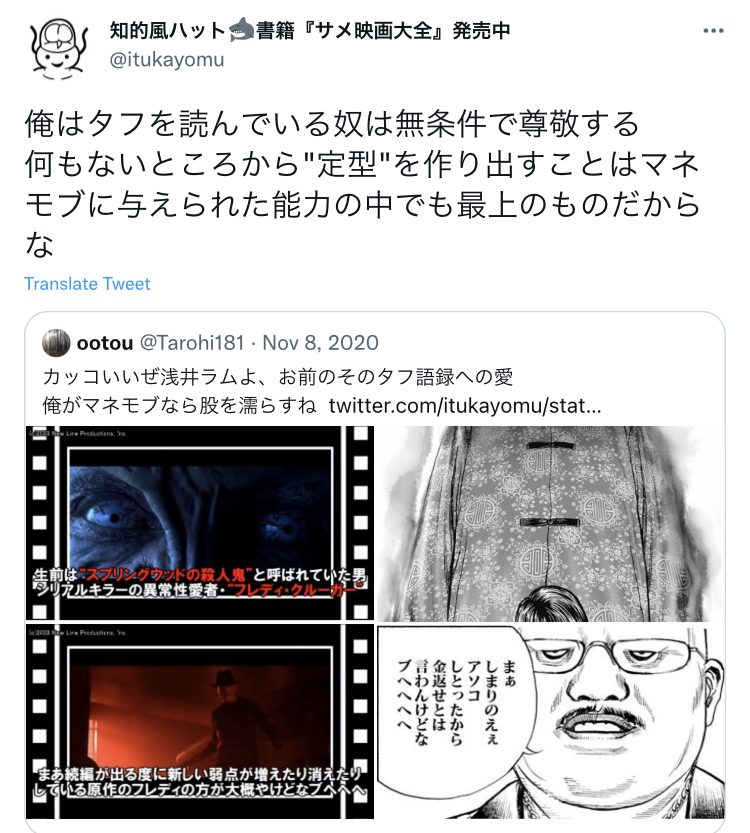View the red silhouette film frame image
Screen dimensions: 750x833
200,721
